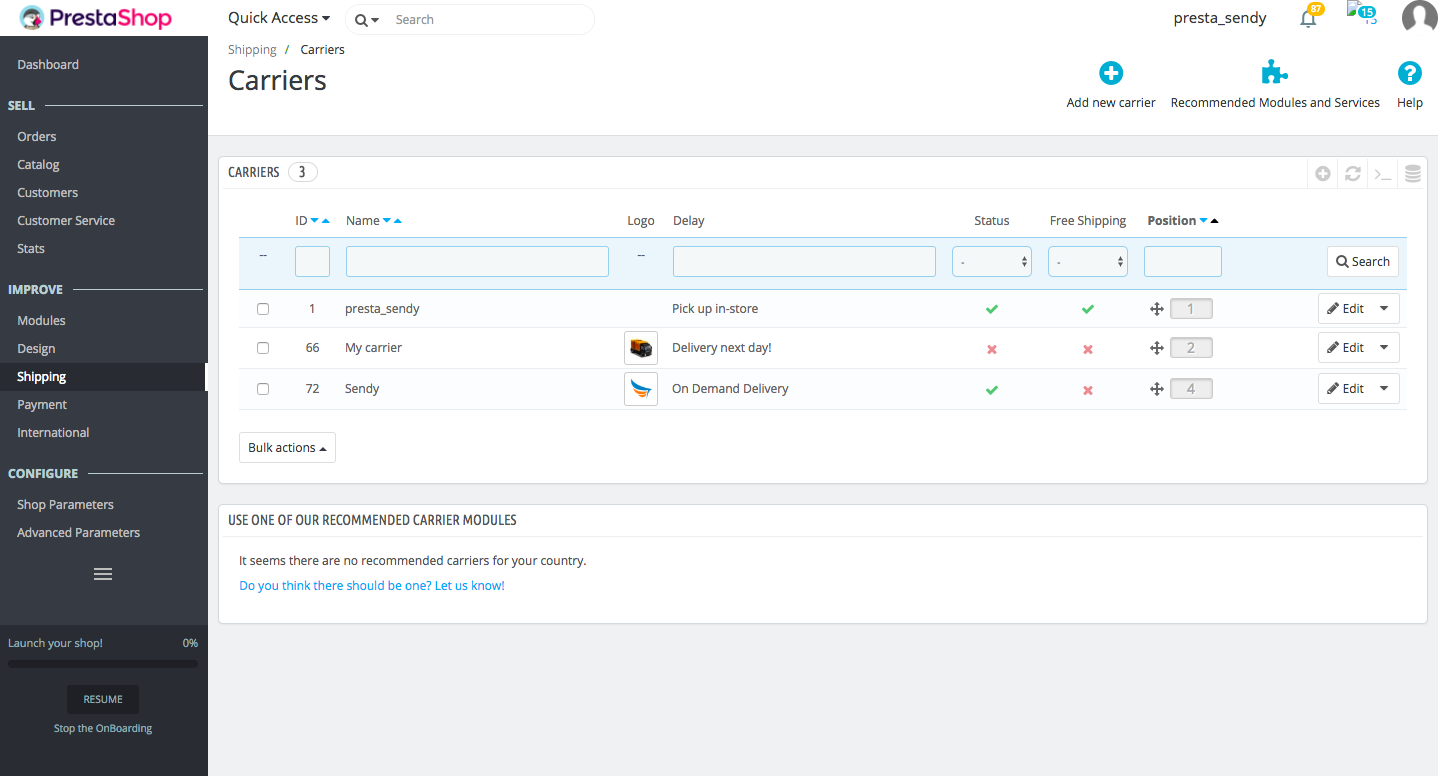1438x776 pixels.
Task: Open Modules in the sidebar
Action: [41, 321]
